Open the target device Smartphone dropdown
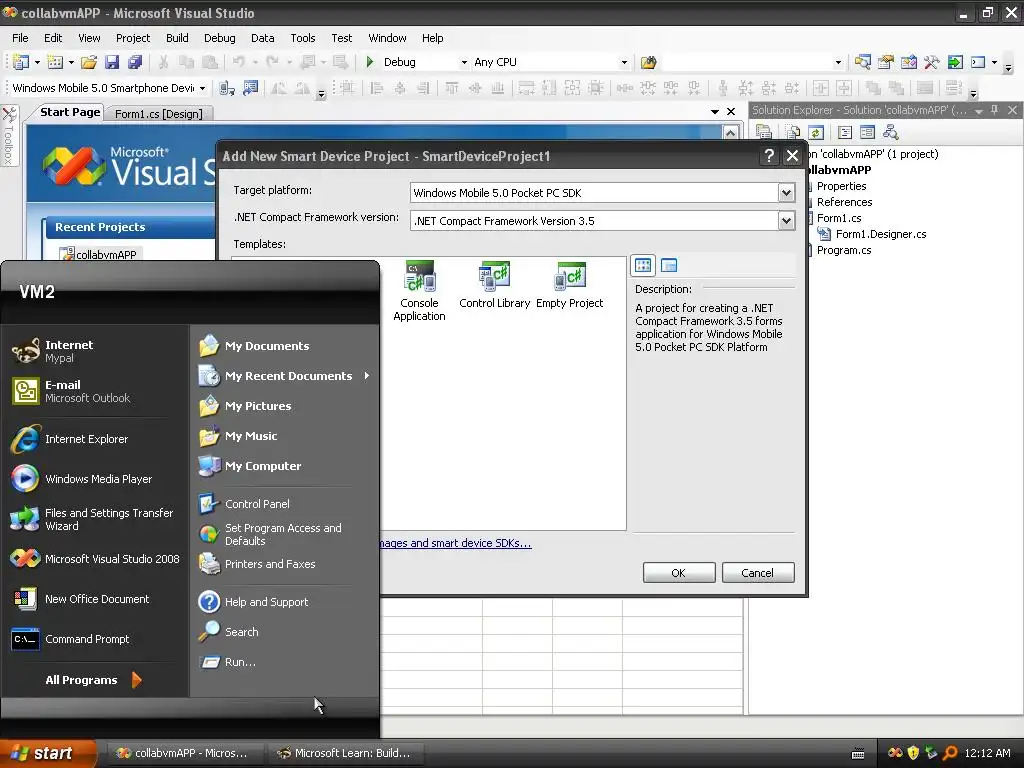The image size is (1024, 768). (x=202, y=88)
